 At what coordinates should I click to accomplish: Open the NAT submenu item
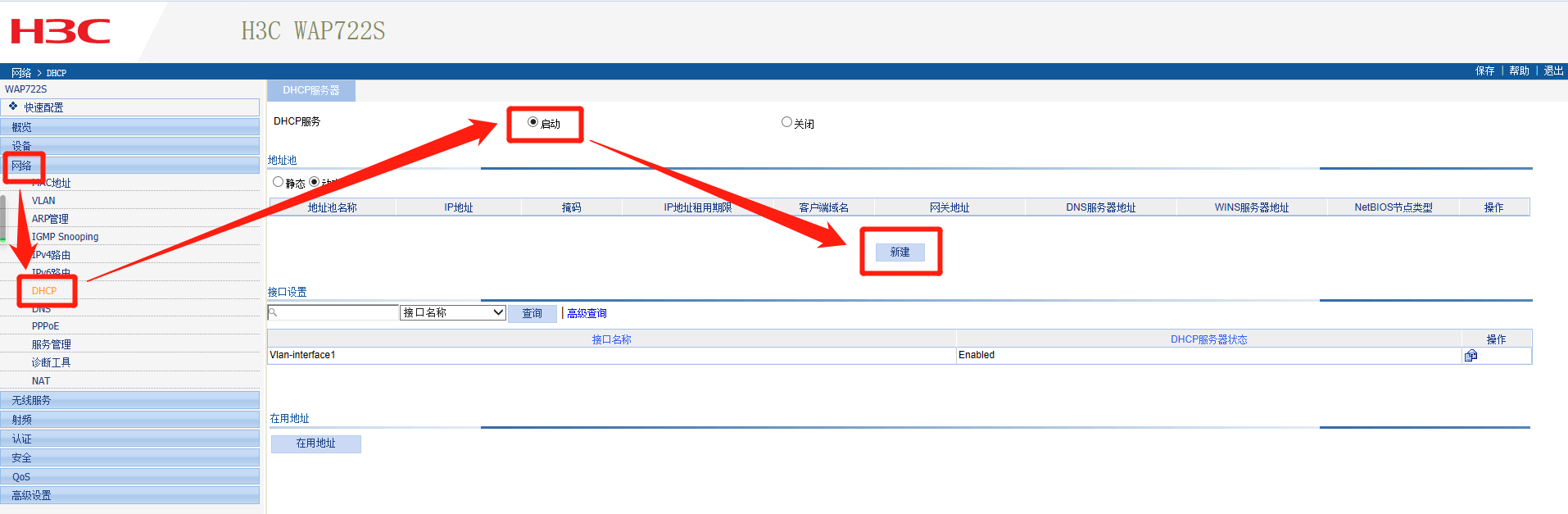41,381
